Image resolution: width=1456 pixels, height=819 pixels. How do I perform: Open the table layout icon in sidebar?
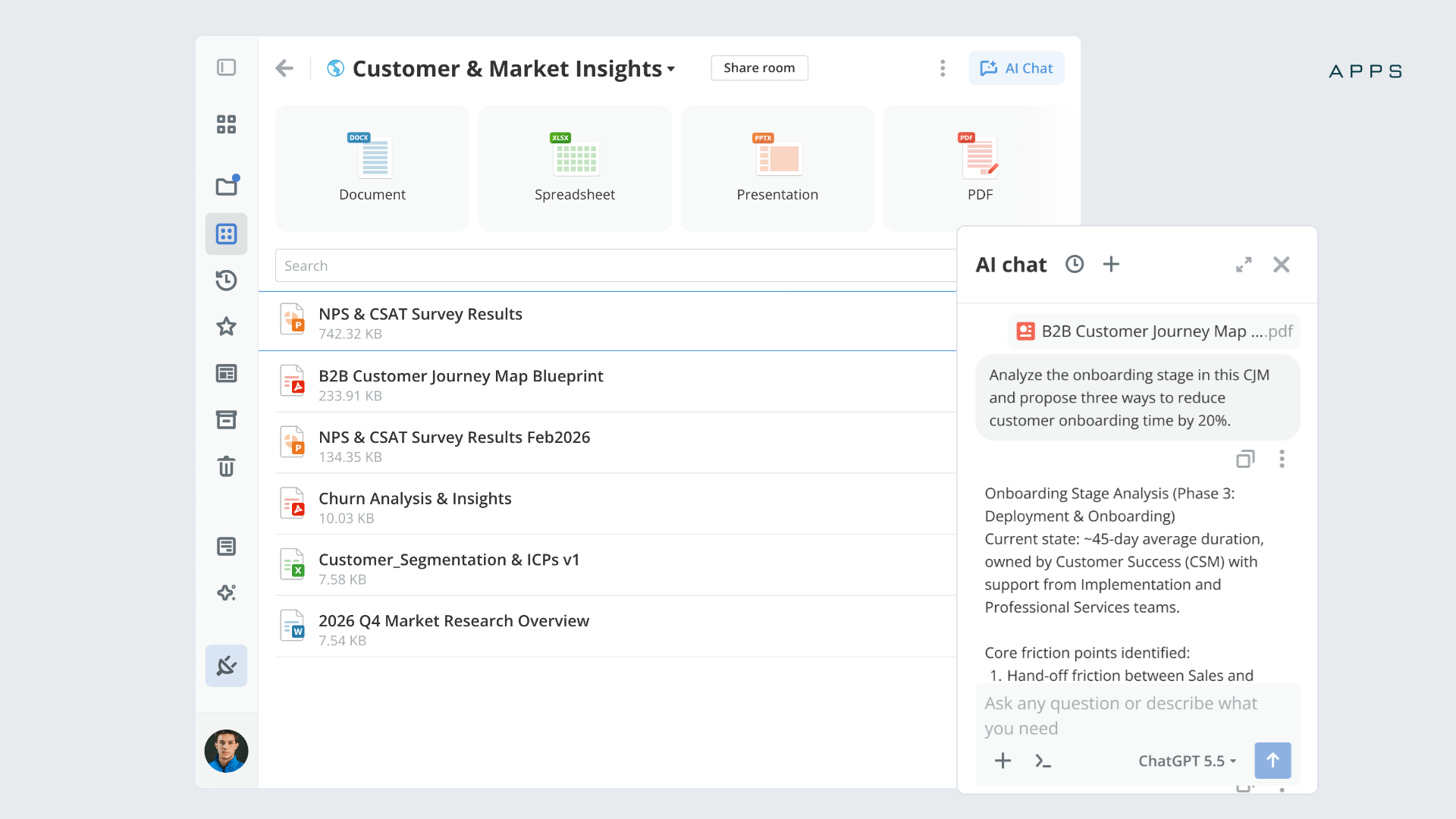[x=226, y=373]
